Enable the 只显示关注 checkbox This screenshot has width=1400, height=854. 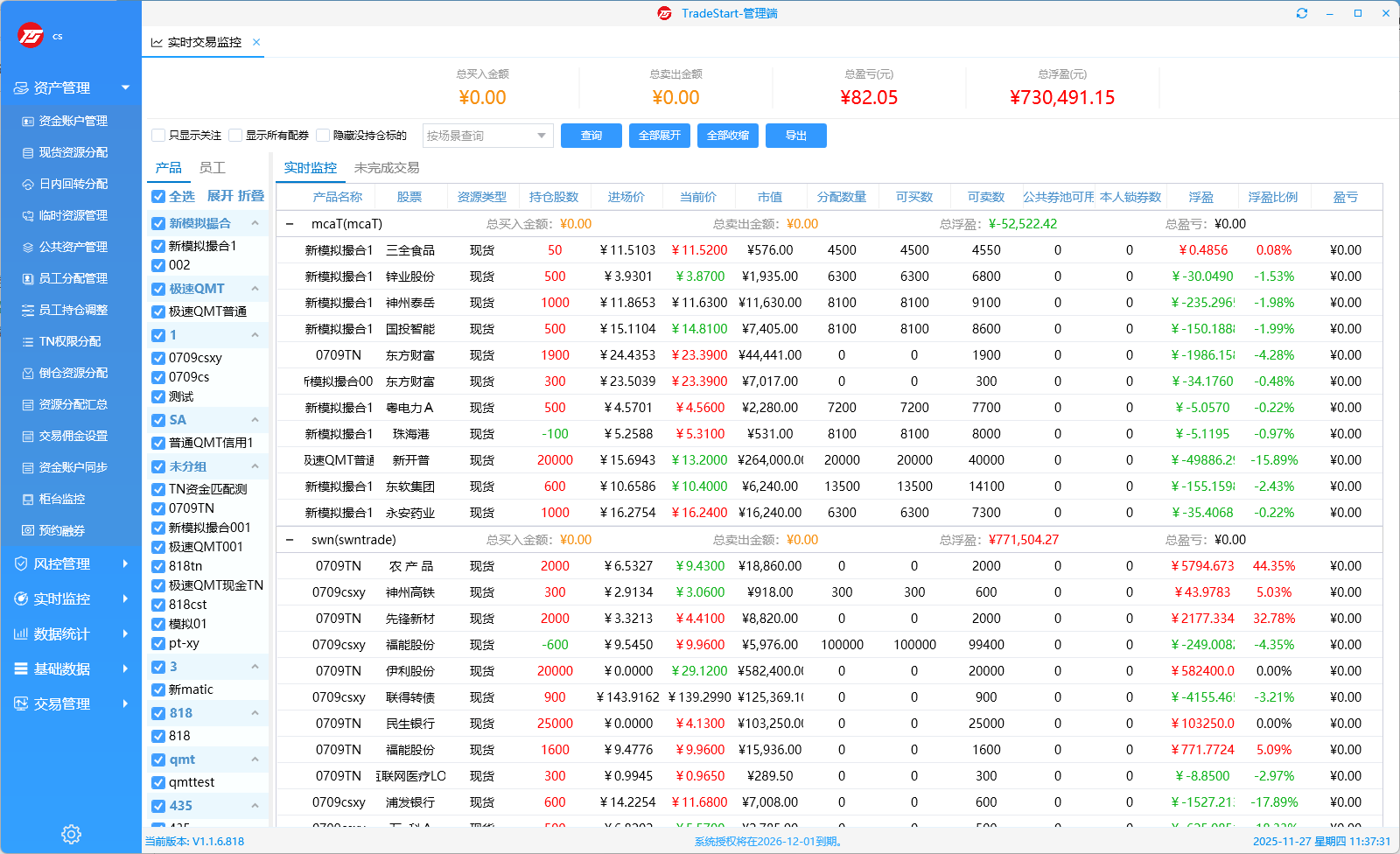158,136
